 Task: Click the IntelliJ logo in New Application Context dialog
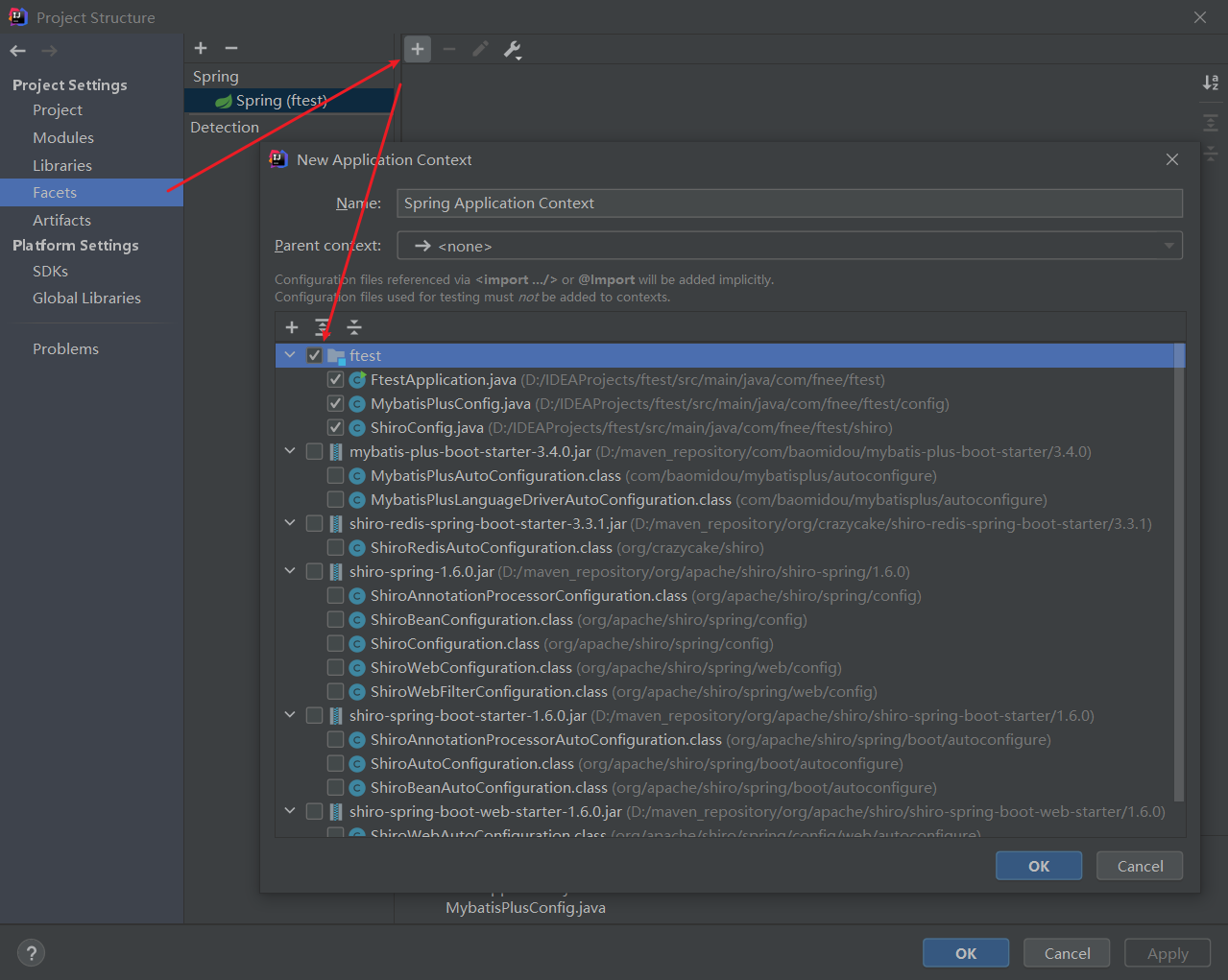click(x=278, y=159)
